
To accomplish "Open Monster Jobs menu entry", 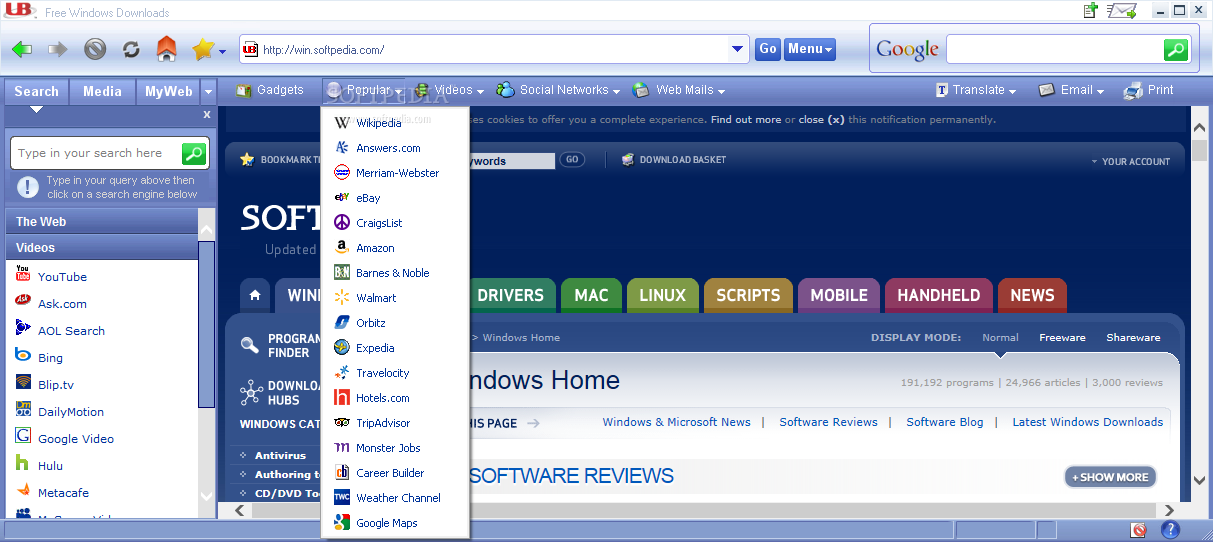I will tap(395, 448).
